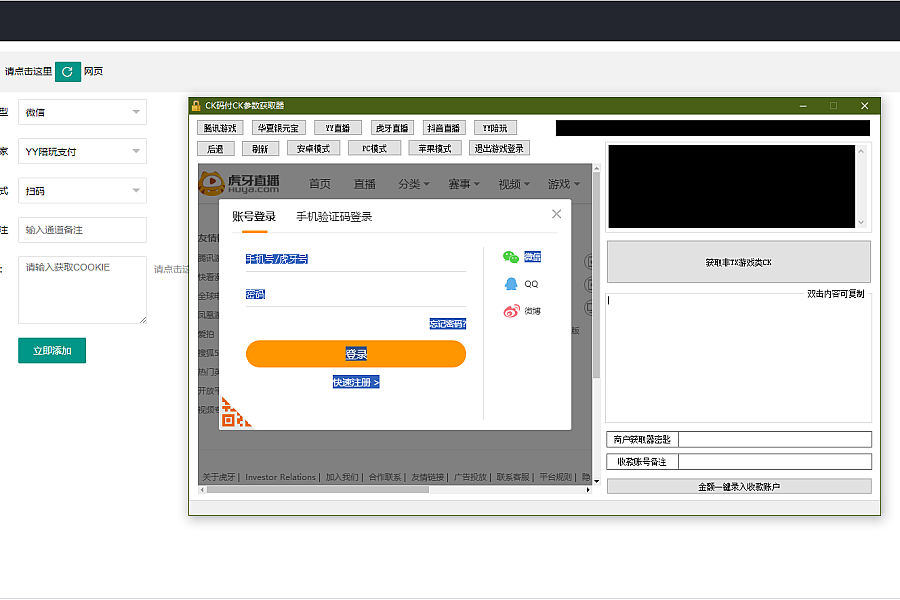The height and width of the screenshot is (600, 900).
Task: Expand the 分类 menu on Huya page
Action: [x=413, y=184]
